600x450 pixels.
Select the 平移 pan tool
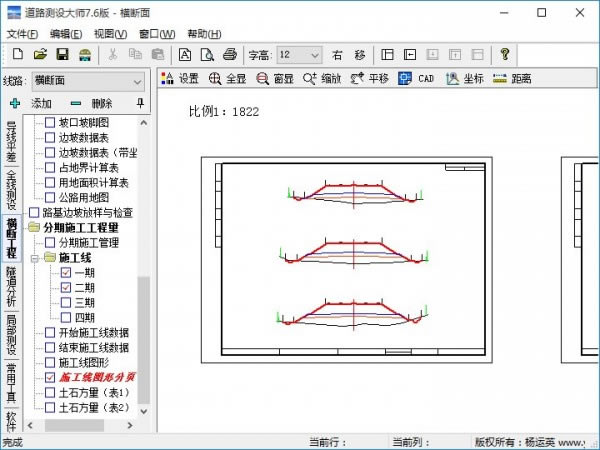coord(370,78)
